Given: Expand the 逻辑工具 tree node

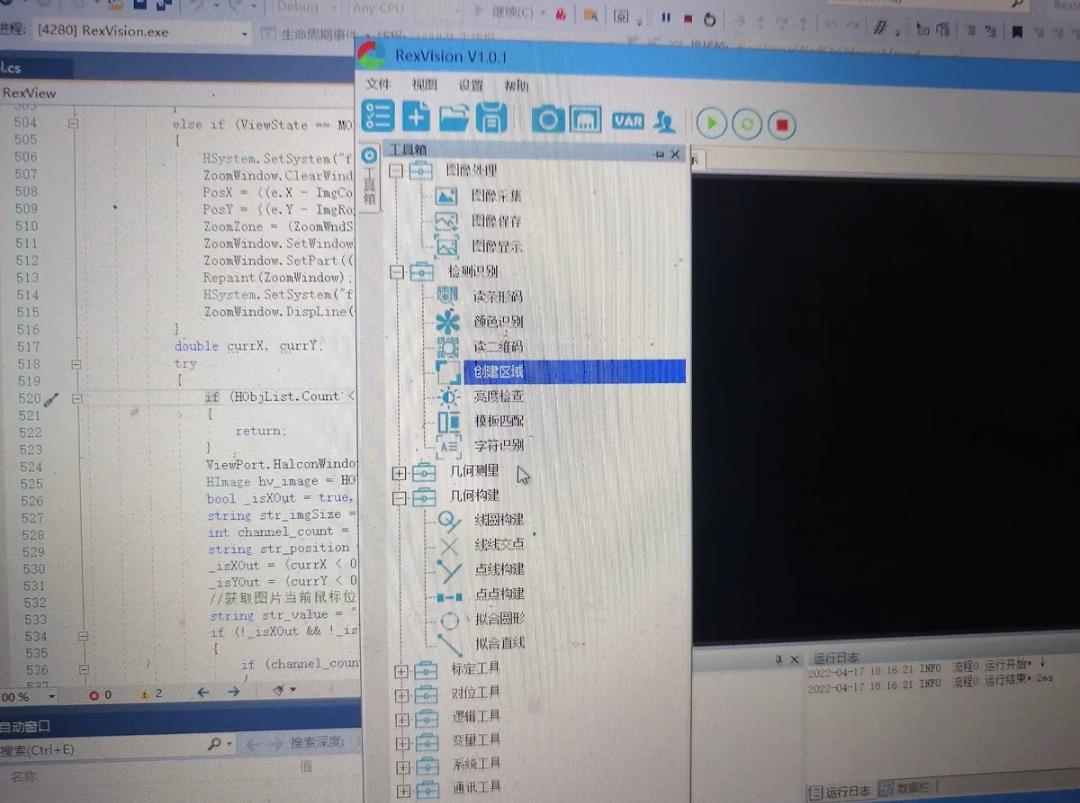Looking at the screenshot, I should tap(403, 720).
